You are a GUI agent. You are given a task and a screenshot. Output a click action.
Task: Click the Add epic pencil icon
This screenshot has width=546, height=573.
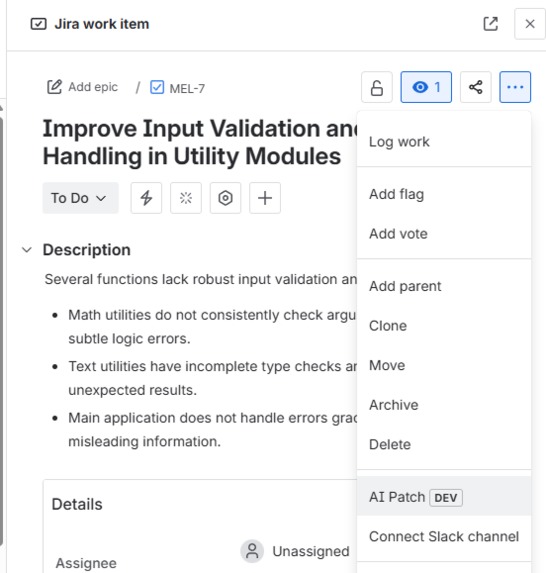(54, 87)
